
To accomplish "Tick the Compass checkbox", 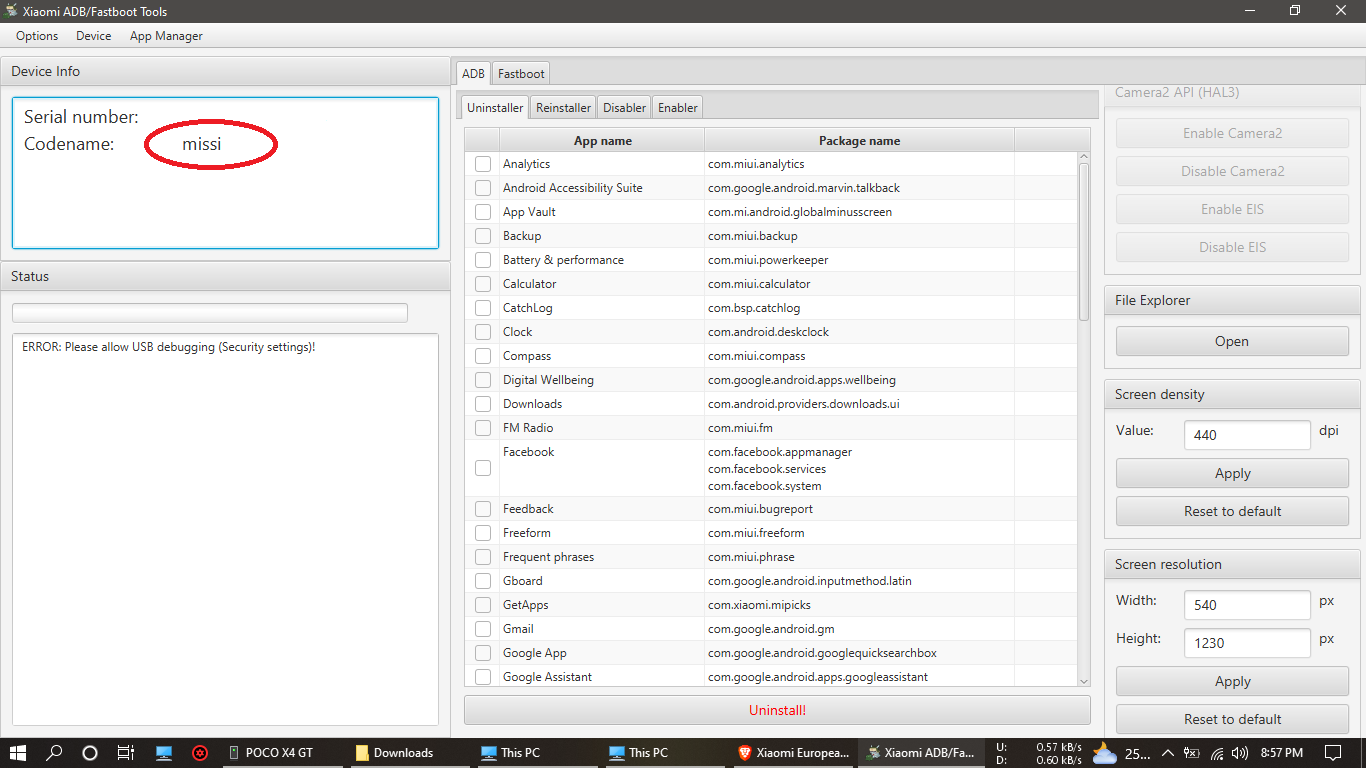I will [483, 356].
